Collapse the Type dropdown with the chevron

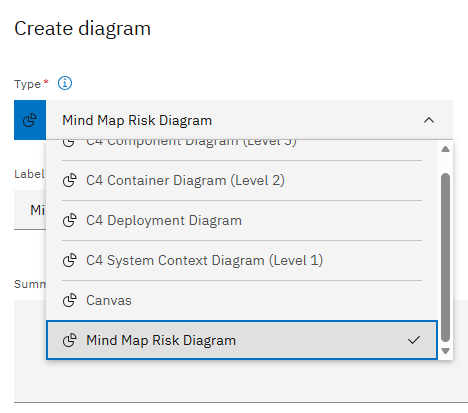(429, 120)
